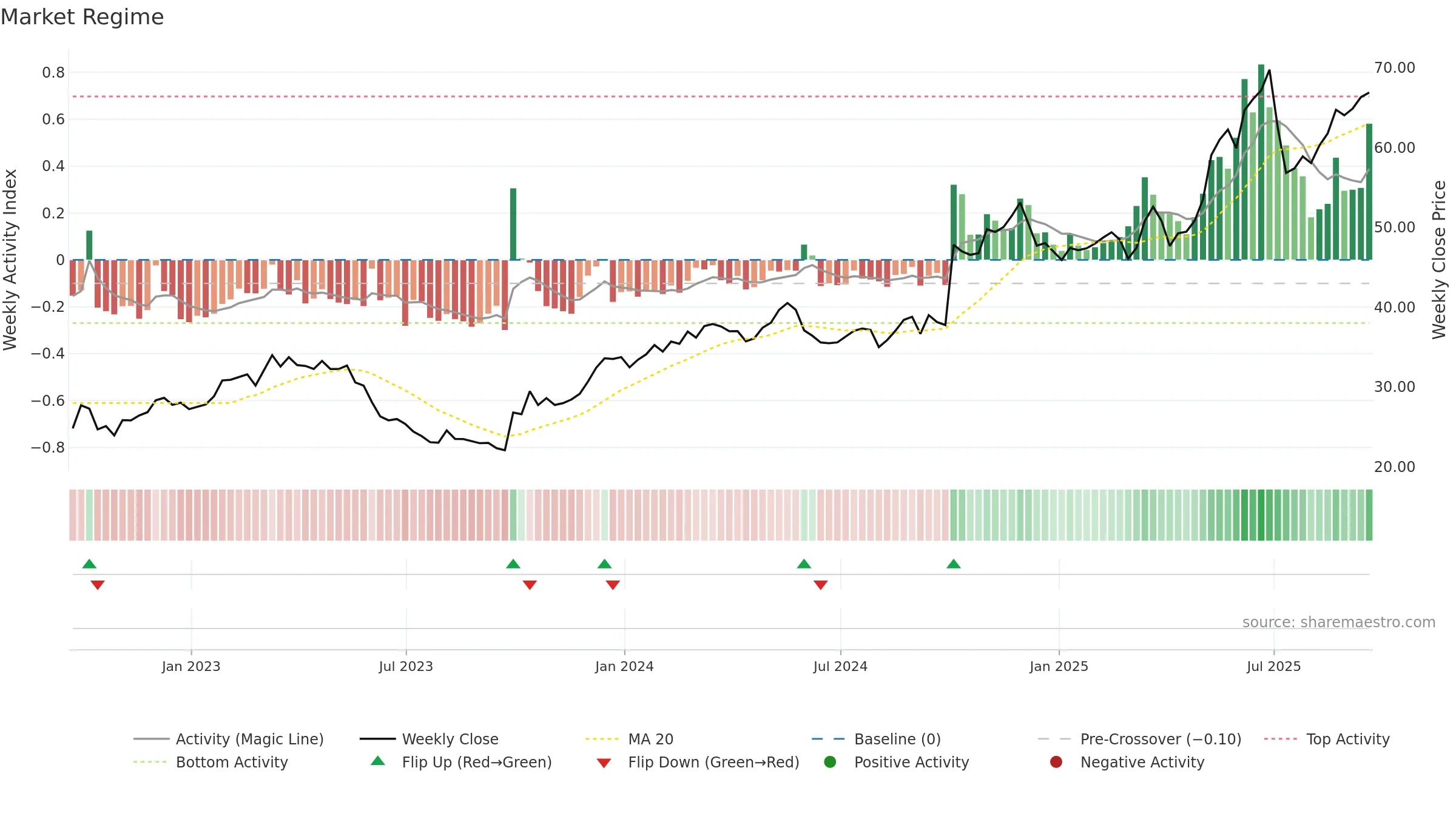Toggle MA 20 legend entry
The width and height of the screenshot is (1456, 819).
click(629, 739)
